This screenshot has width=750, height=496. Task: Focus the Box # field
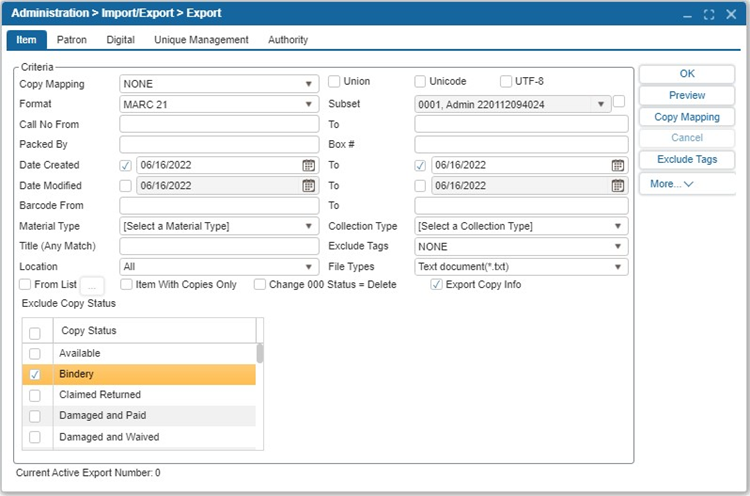click(x=521, y=144)
